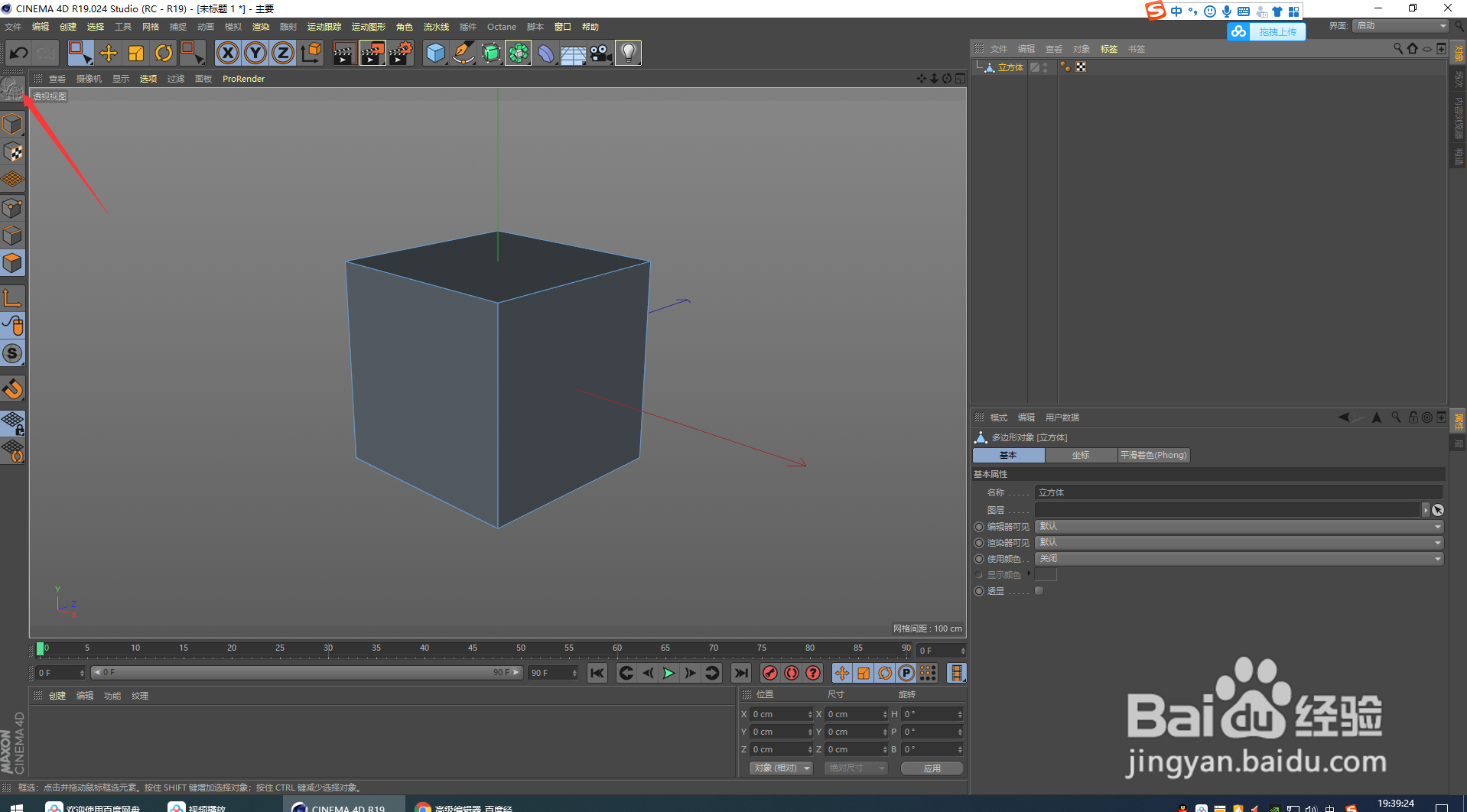
Task: Open 对象 (相对) coordinate mode dropdown
Action: tap(780, 768)
